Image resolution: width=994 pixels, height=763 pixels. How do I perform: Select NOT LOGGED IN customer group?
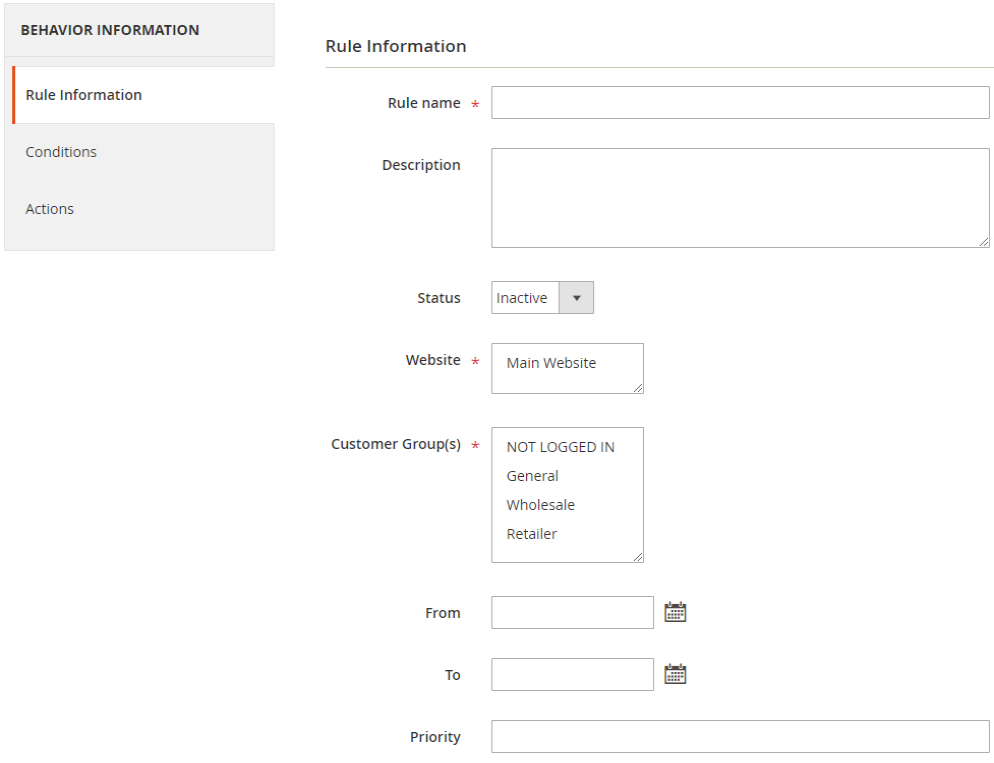click(560, 447)
